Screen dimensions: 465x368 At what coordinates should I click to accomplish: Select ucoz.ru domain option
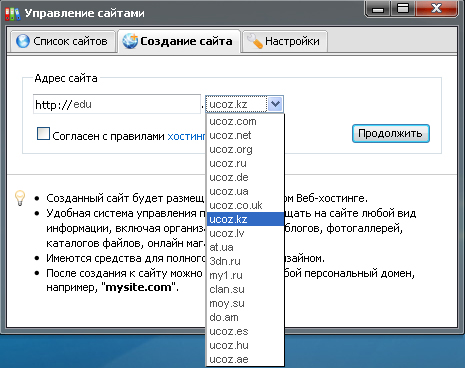245,163
